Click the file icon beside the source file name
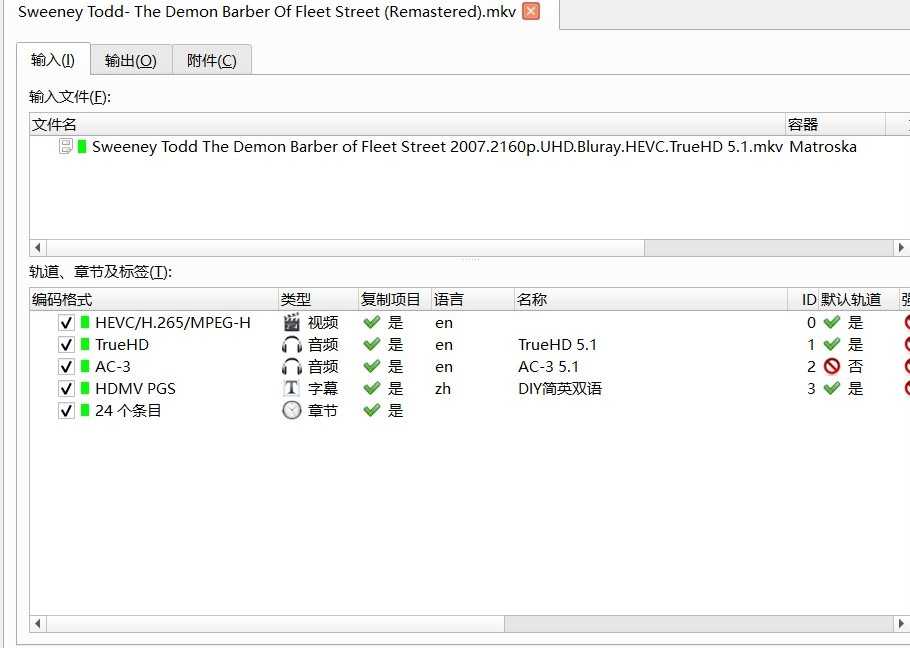This screenshot has width=910, height=648. (66, 146)
